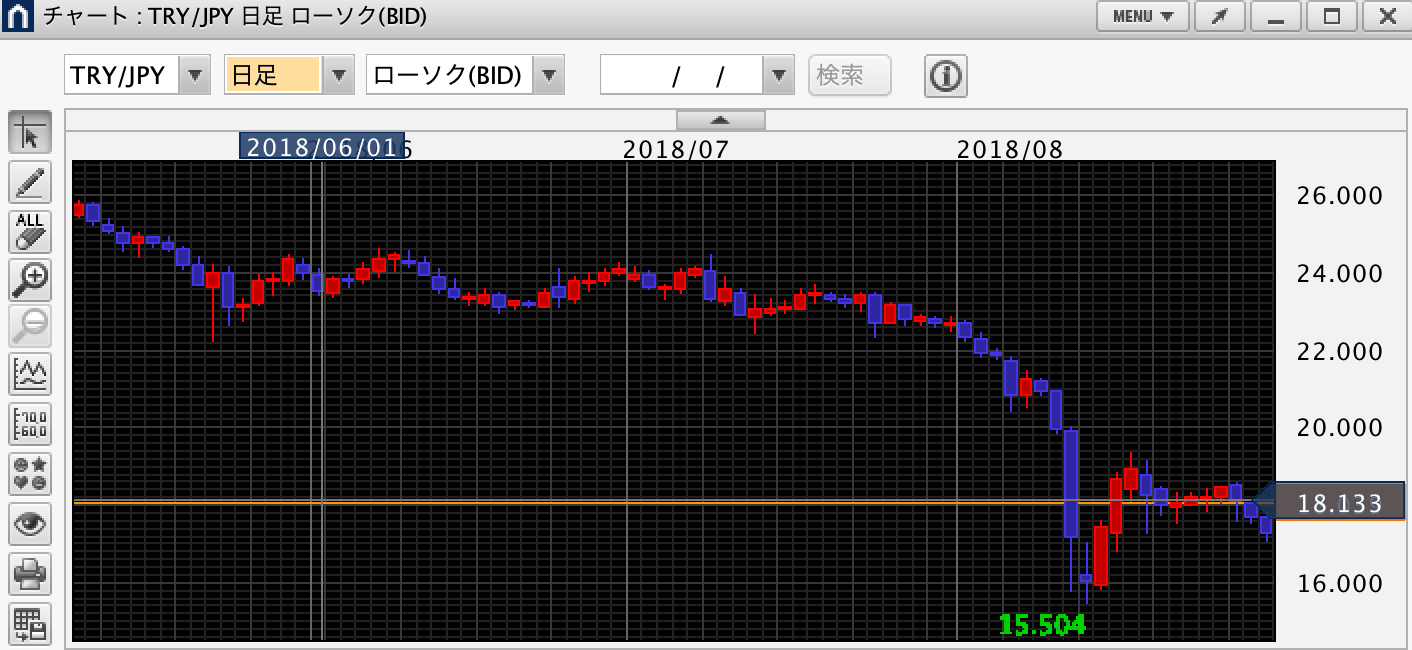Click the save table data icon
Screen dimensions: 1412x650
point(30,622)
